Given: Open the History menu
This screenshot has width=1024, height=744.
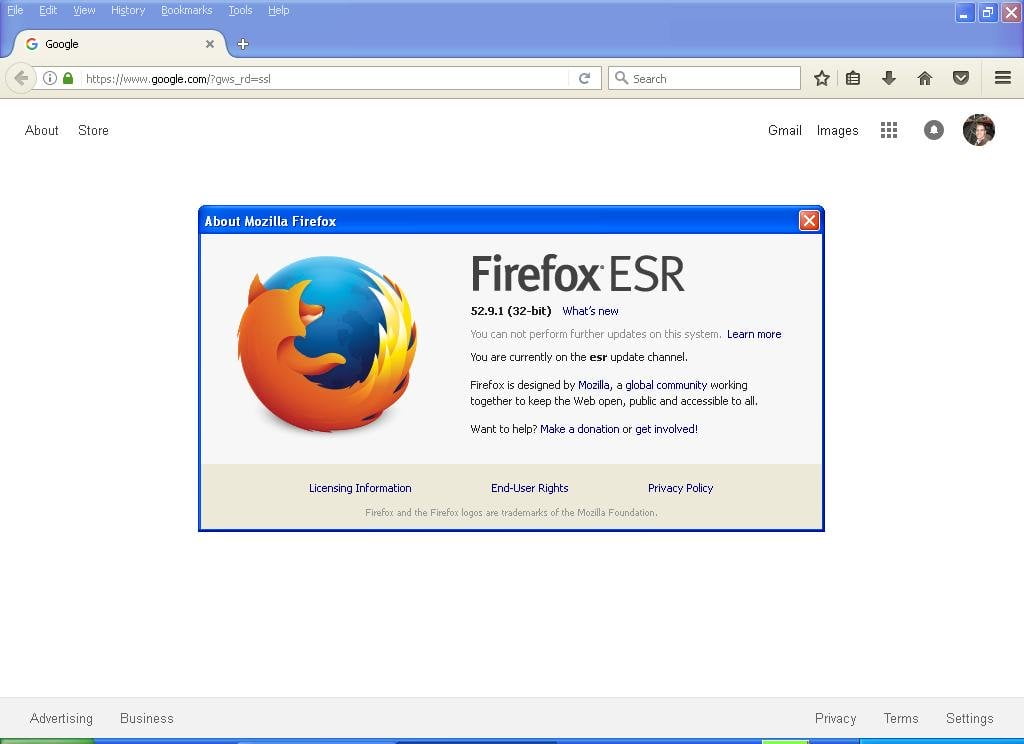Looking at the screenshot, I should pos(128,10).
